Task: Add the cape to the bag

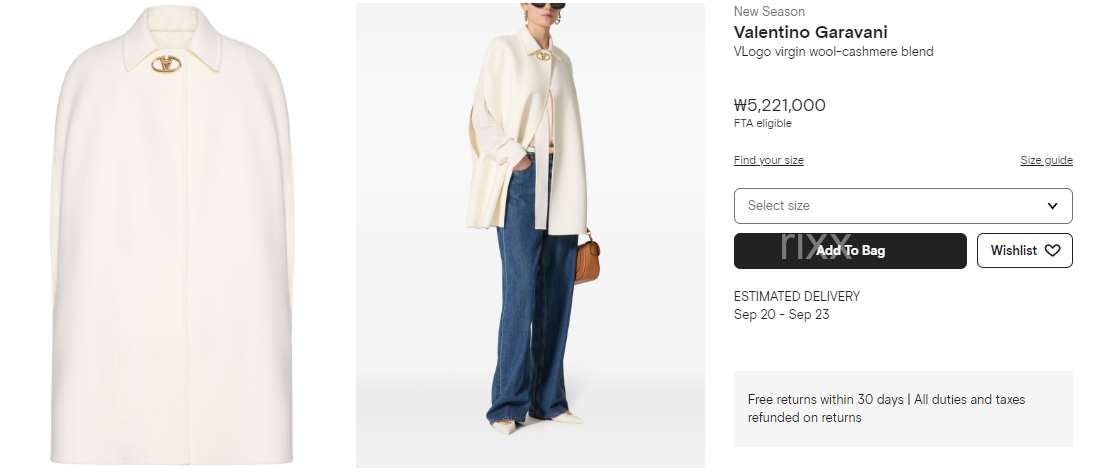Action: [x=850, y=251]
